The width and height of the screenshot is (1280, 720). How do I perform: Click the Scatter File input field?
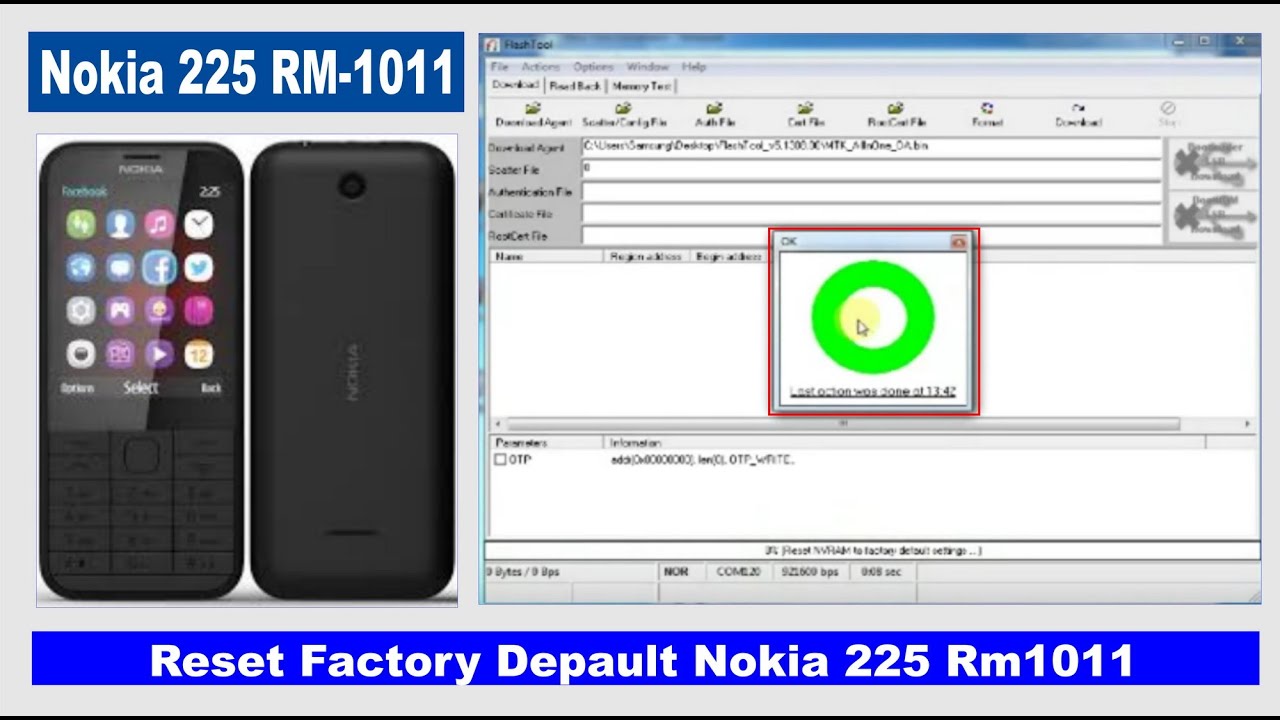871,170
